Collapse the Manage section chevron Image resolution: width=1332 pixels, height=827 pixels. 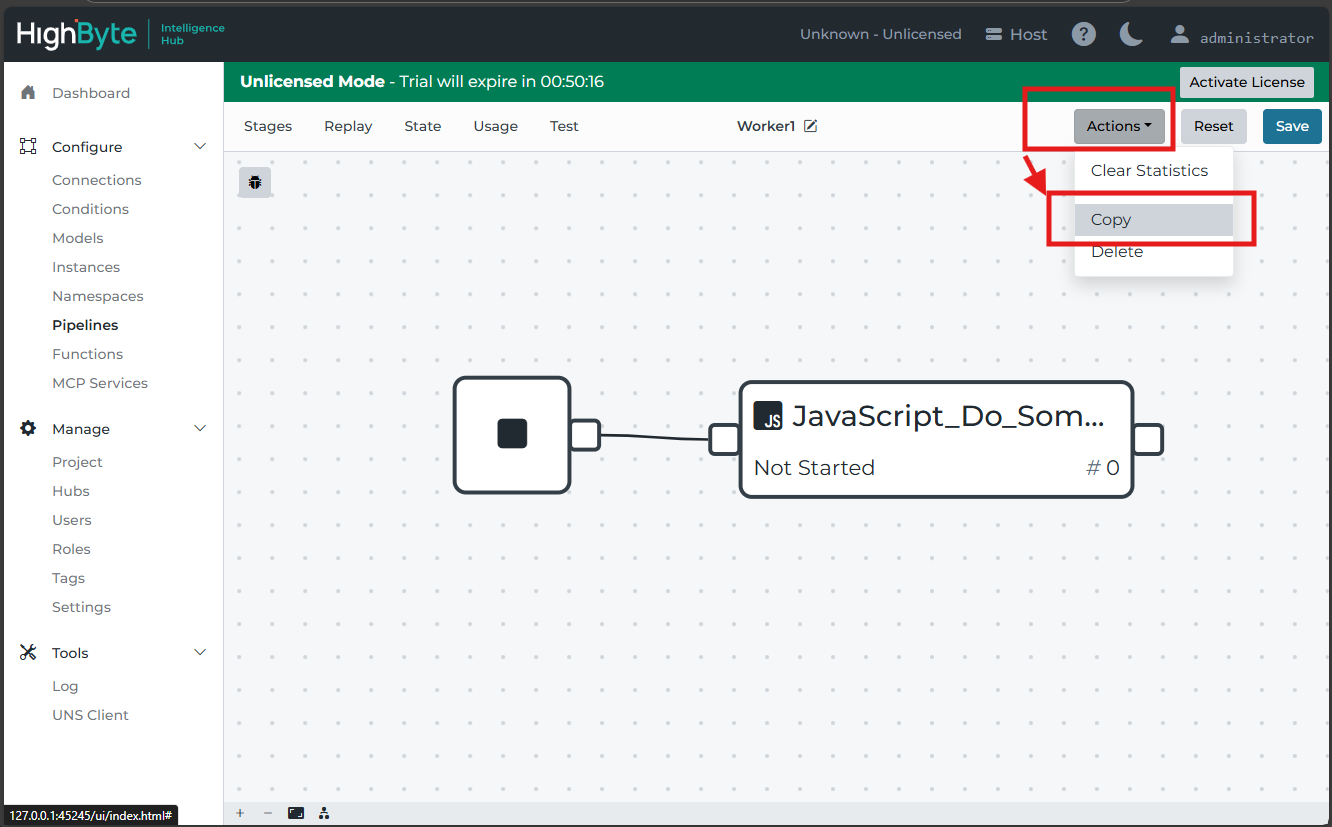point(200,429)
